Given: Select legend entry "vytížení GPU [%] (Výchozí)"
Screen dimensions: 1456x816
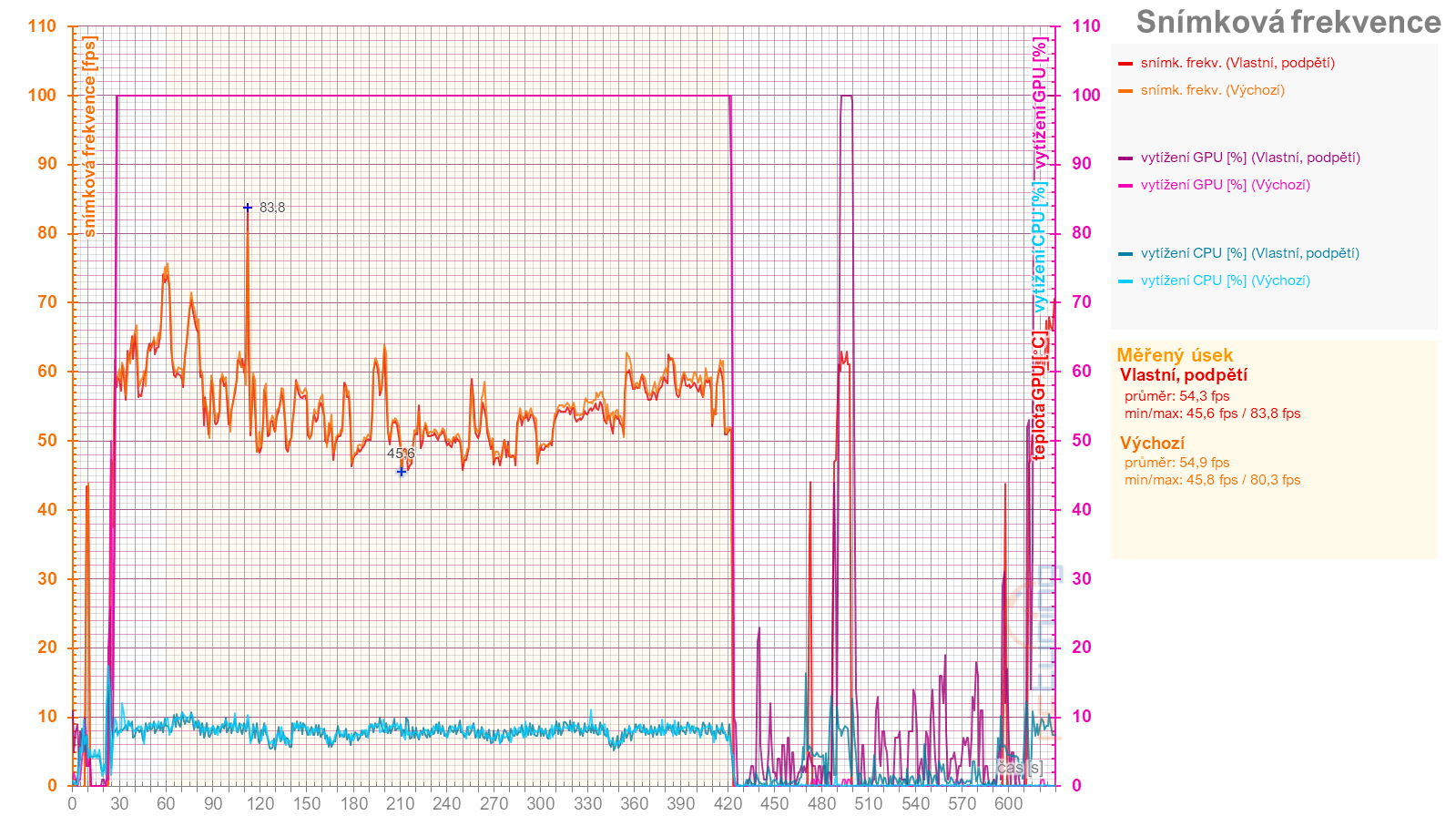Looking at the screenshot, I should [1226, 185].
